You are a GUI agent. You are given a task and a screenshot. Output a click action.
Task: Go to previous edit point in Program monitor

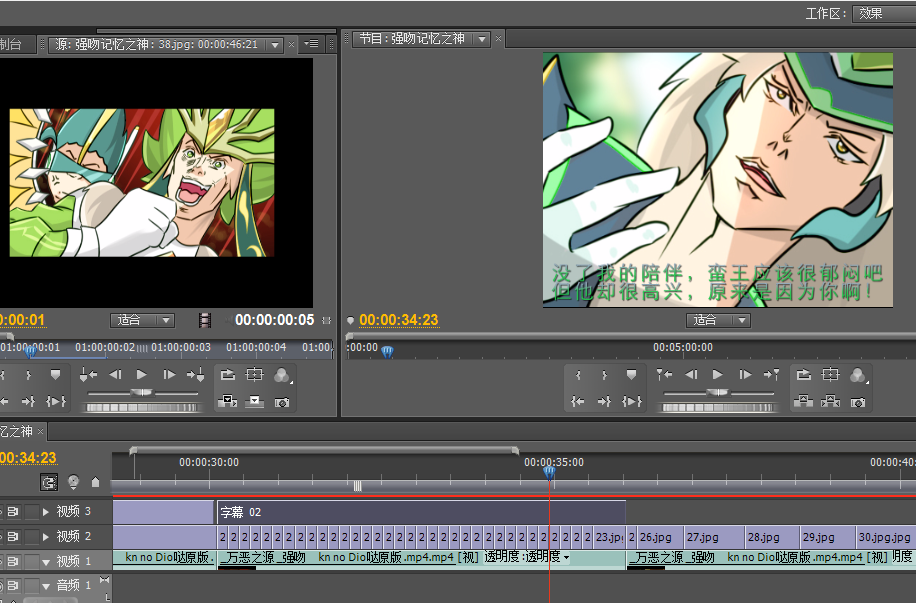tap(664, 375)
